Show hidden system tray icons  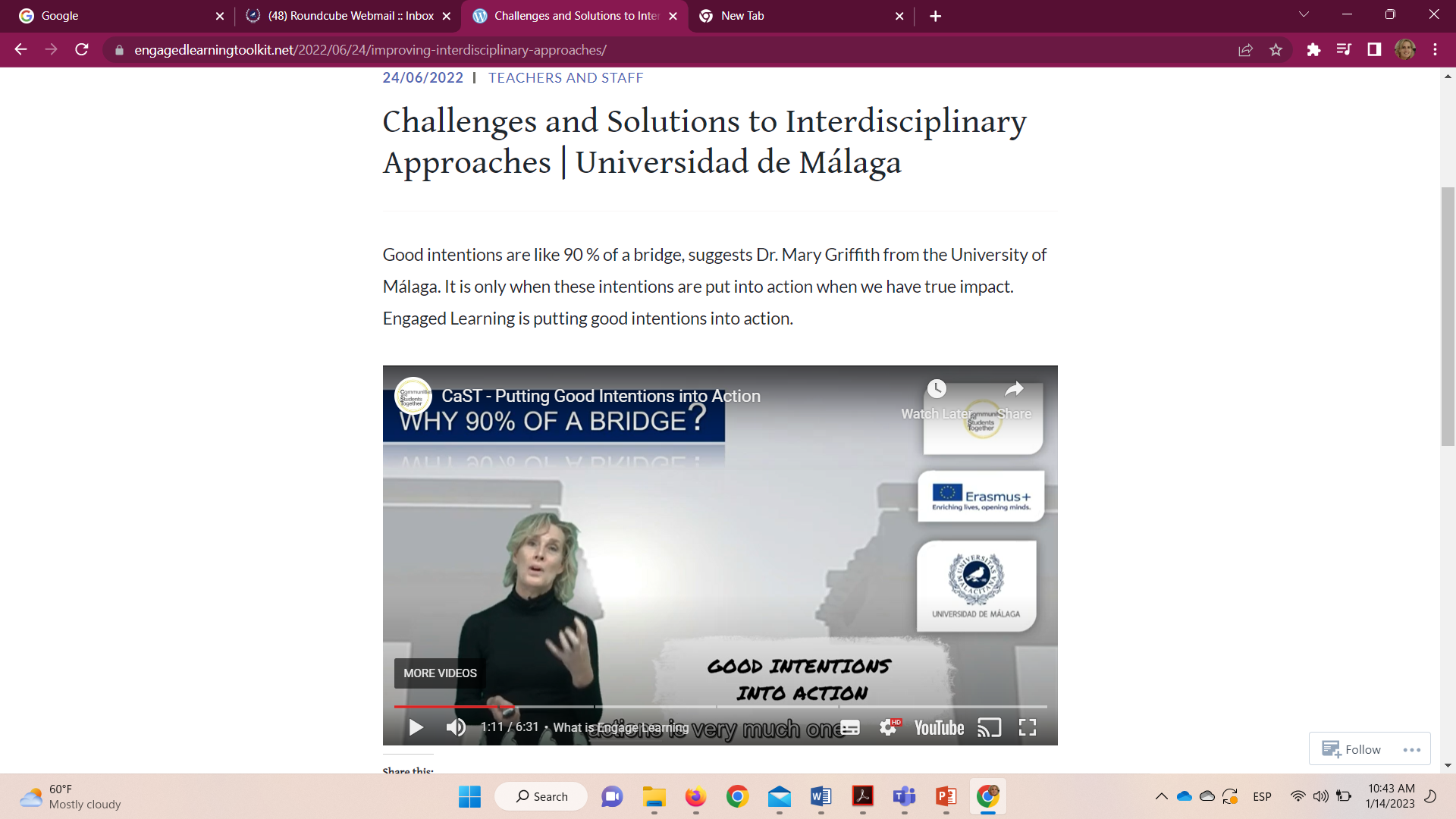click(x=1161, y=796)
